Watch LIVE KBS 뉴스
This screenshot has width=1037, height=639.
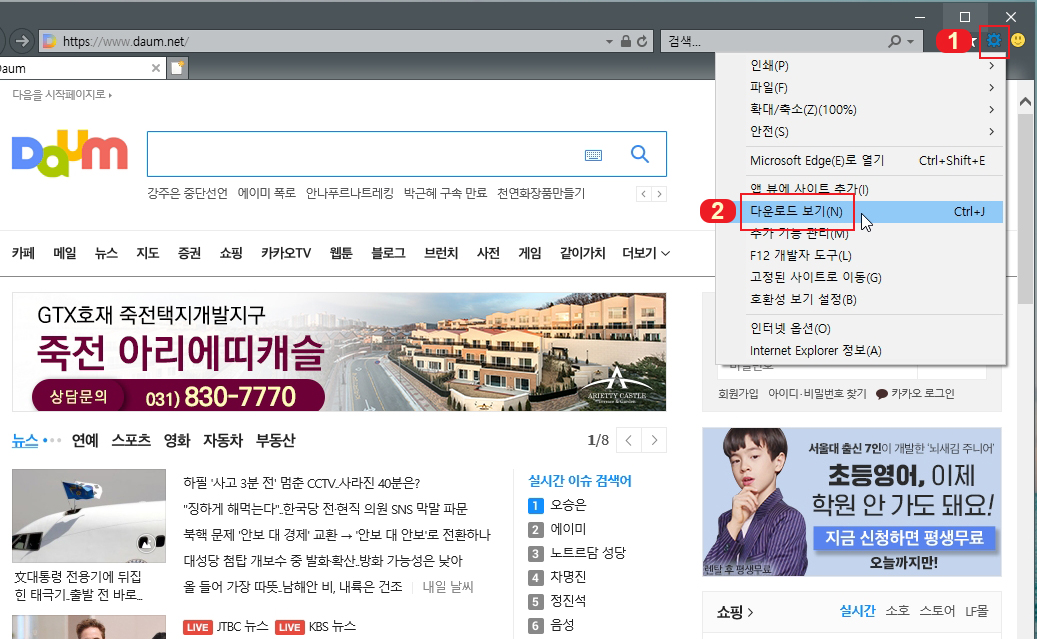pos(315,626)
